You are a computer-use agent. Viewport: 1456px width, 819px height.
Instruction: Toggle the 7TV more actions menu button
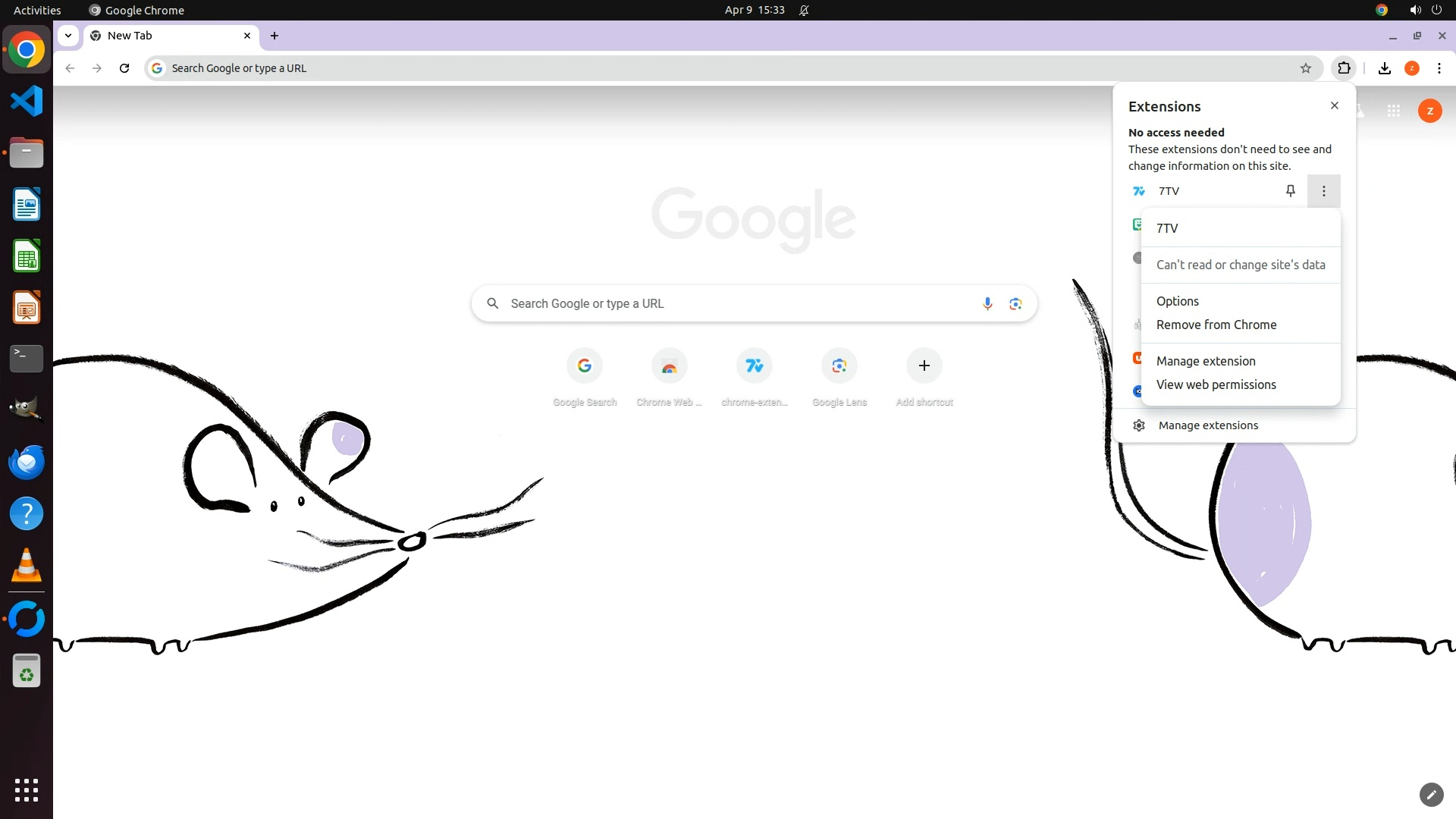click(1323, 191)
